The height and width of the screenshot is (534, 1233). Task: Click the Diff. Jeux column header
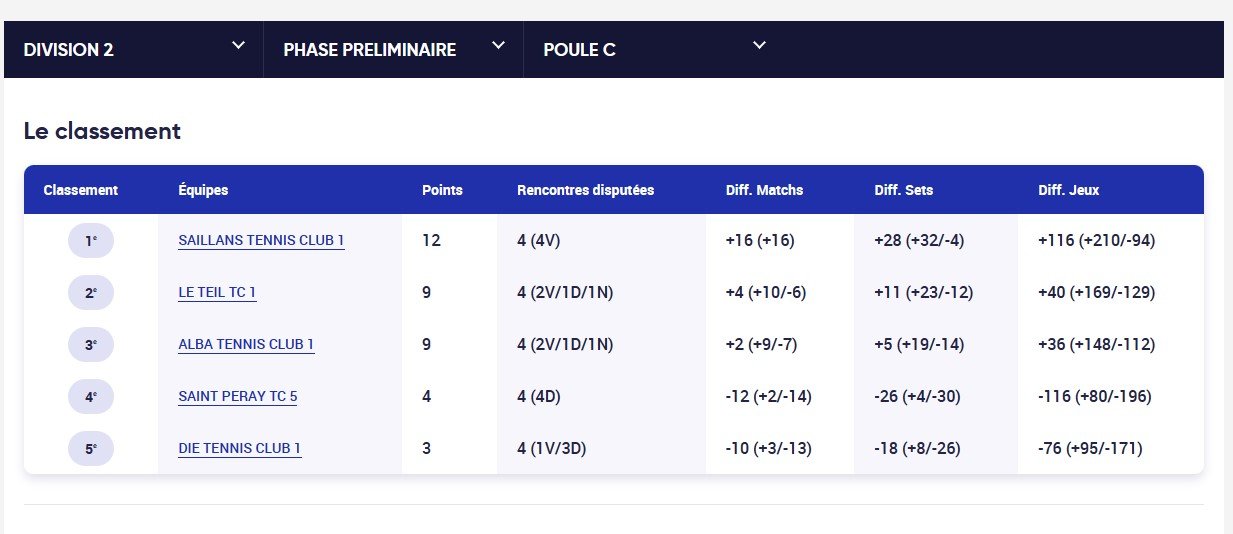[1069, 190]
